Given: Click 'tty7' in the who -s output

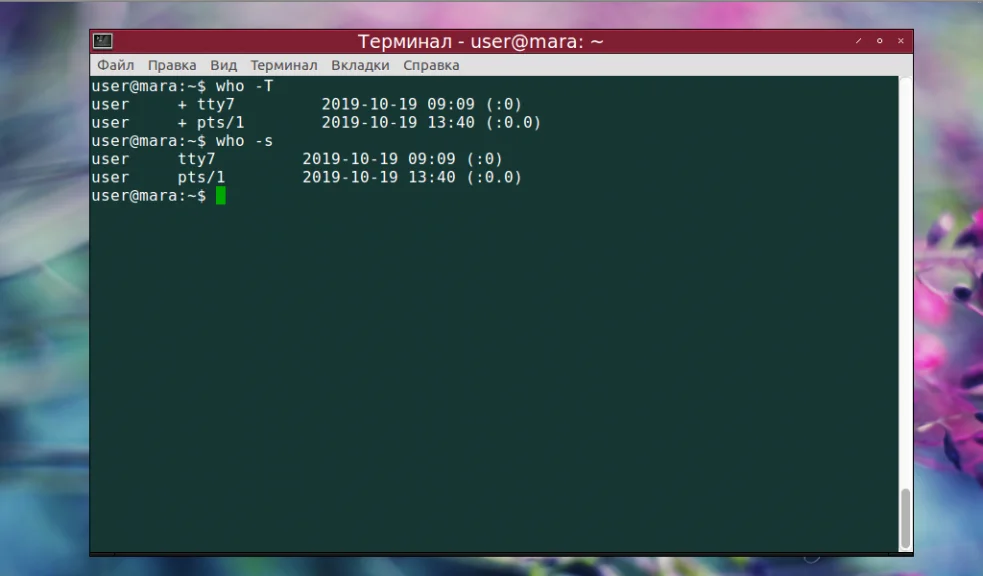Looking at the screenshot, I should 196,159.
